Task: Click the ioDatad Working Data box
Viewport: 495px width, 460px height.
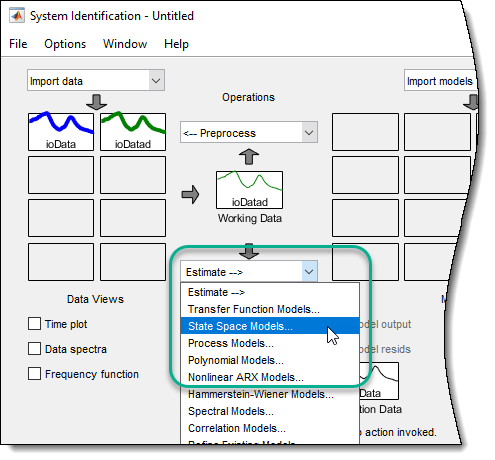Action: pos(249,190)
